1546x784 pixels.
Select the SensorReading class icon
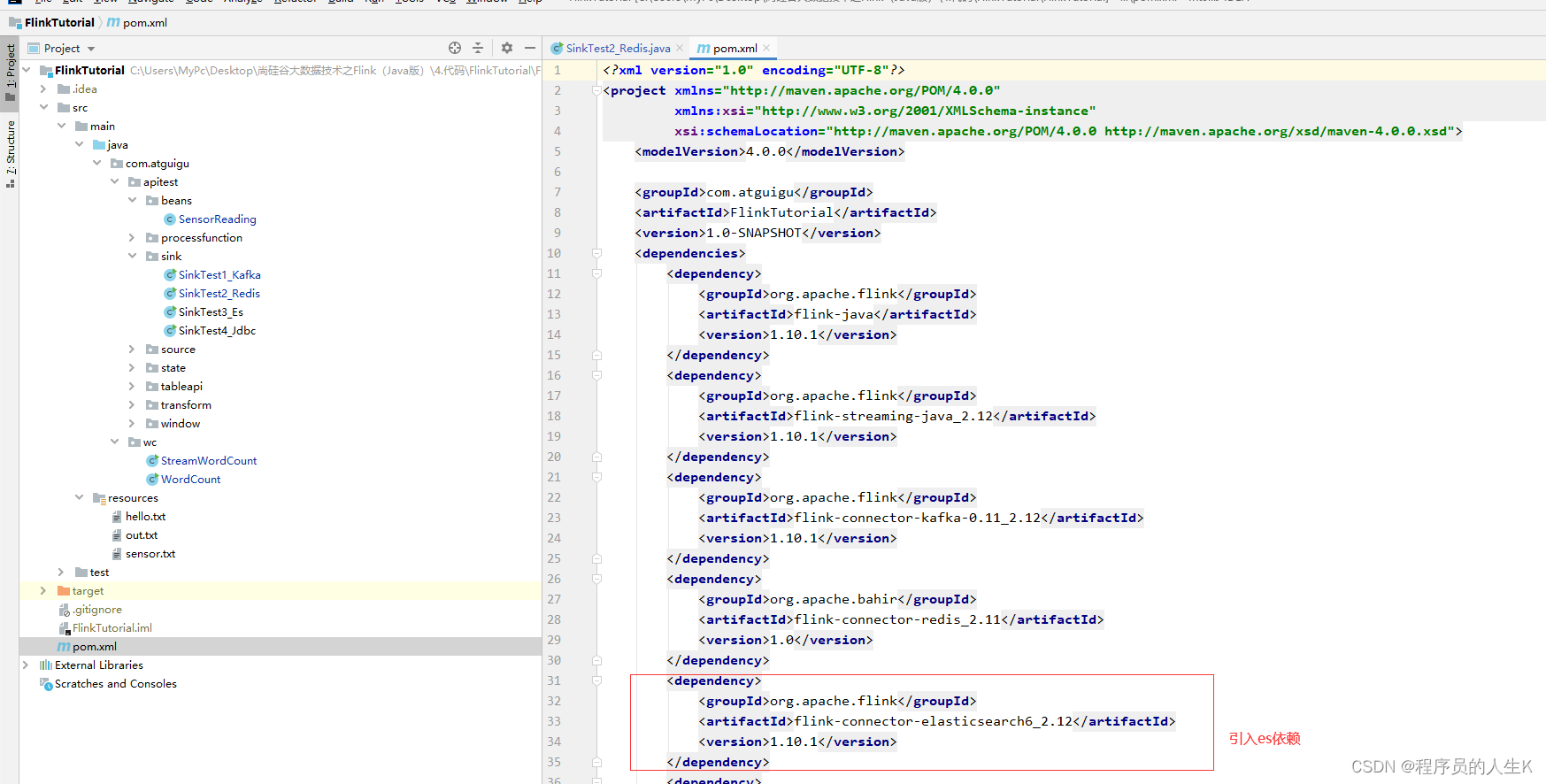[170, 219]
